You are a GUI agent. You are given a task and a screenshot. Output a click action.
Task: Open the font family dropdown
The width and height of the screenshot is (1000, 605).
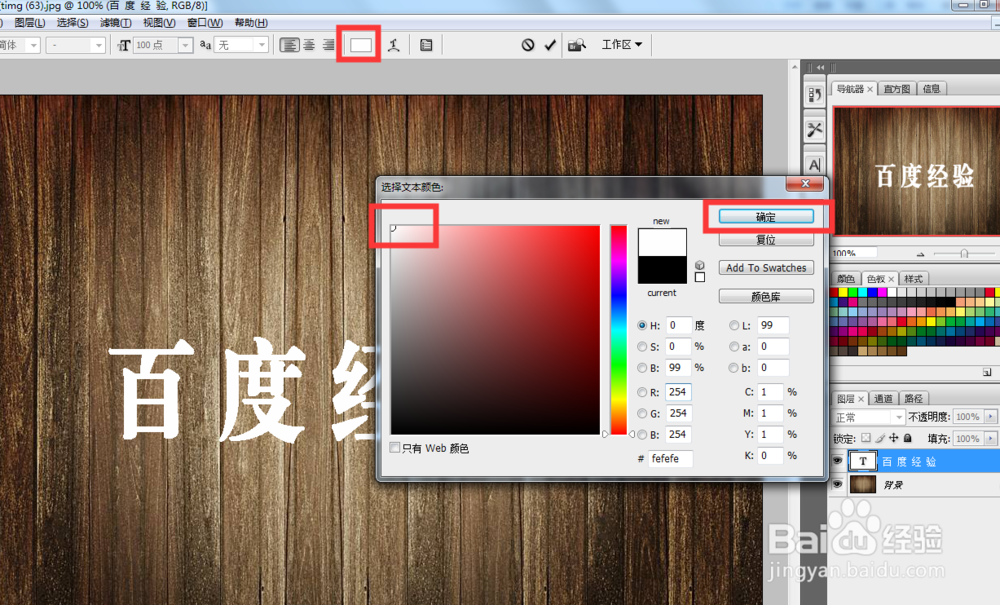[34, 45]
